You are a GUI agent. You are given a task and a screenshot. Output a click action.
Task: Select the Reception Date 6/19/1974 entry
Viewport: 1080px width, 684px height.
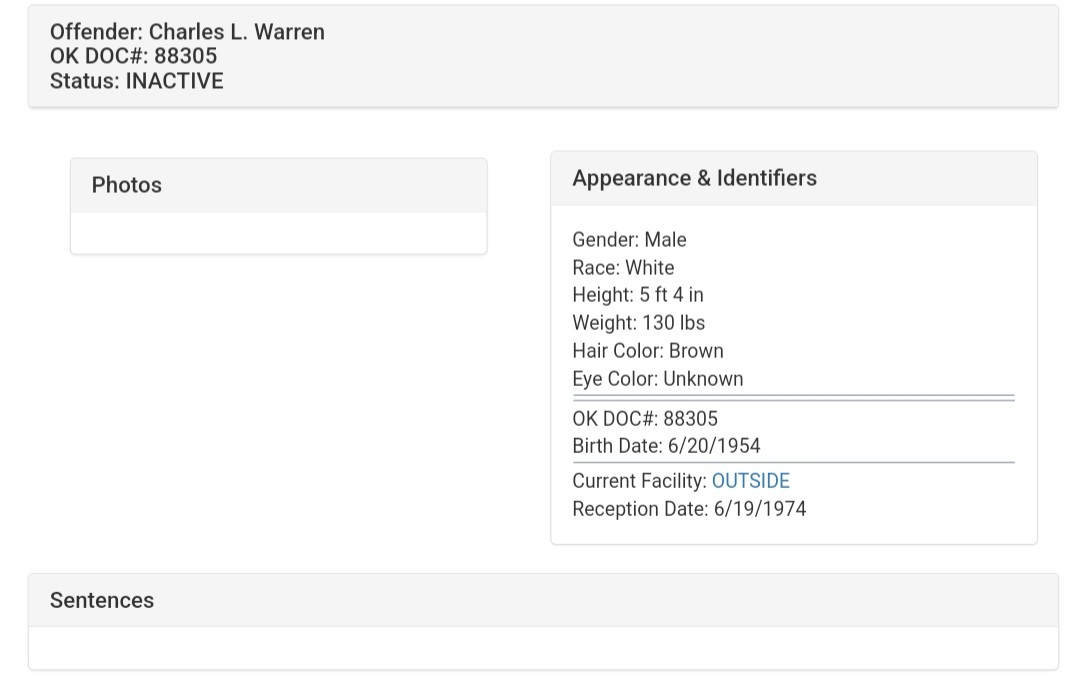tap(689, 509)
